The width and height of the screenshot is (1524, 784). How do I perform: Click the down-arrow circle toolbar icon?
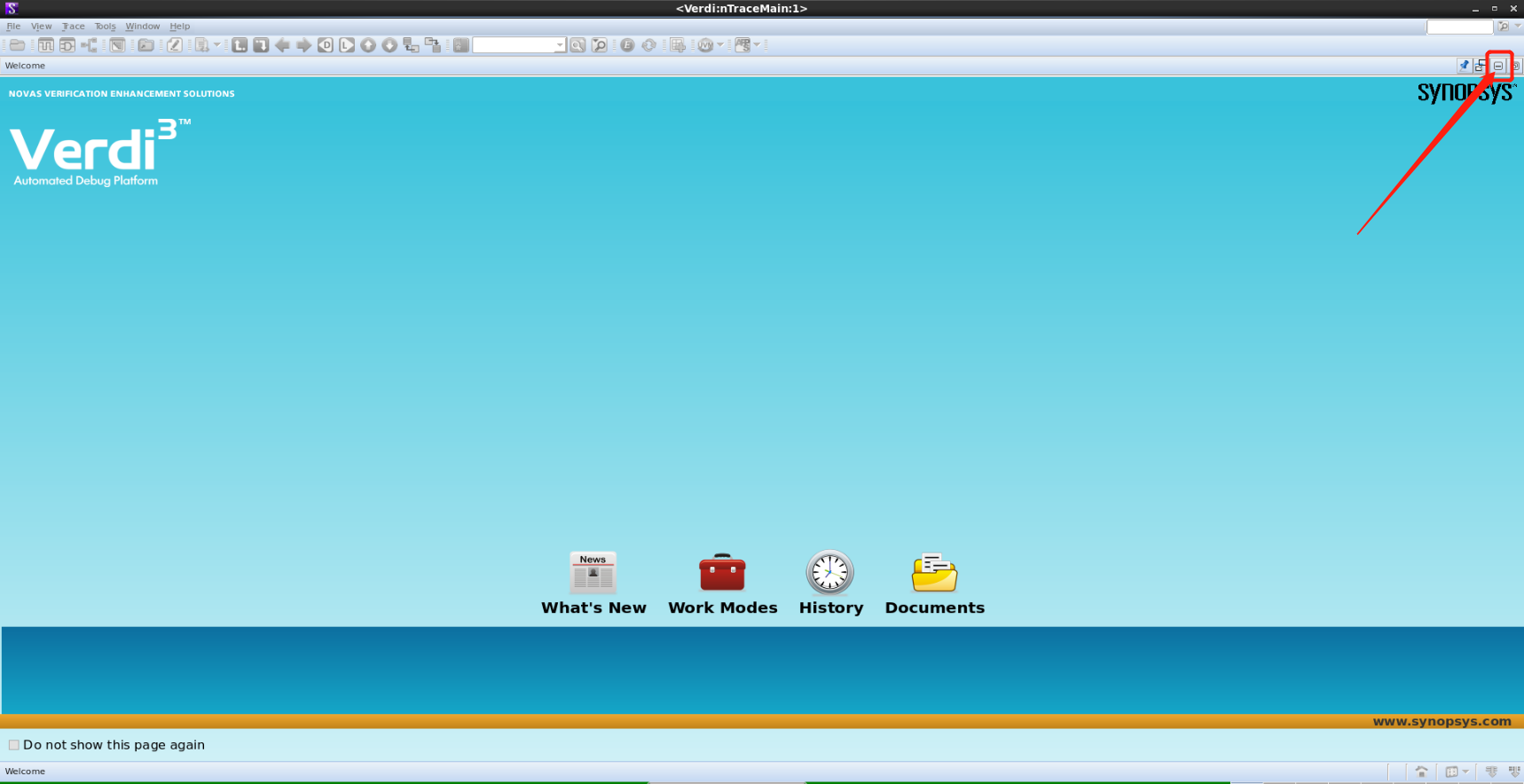(x=389, y=45)
